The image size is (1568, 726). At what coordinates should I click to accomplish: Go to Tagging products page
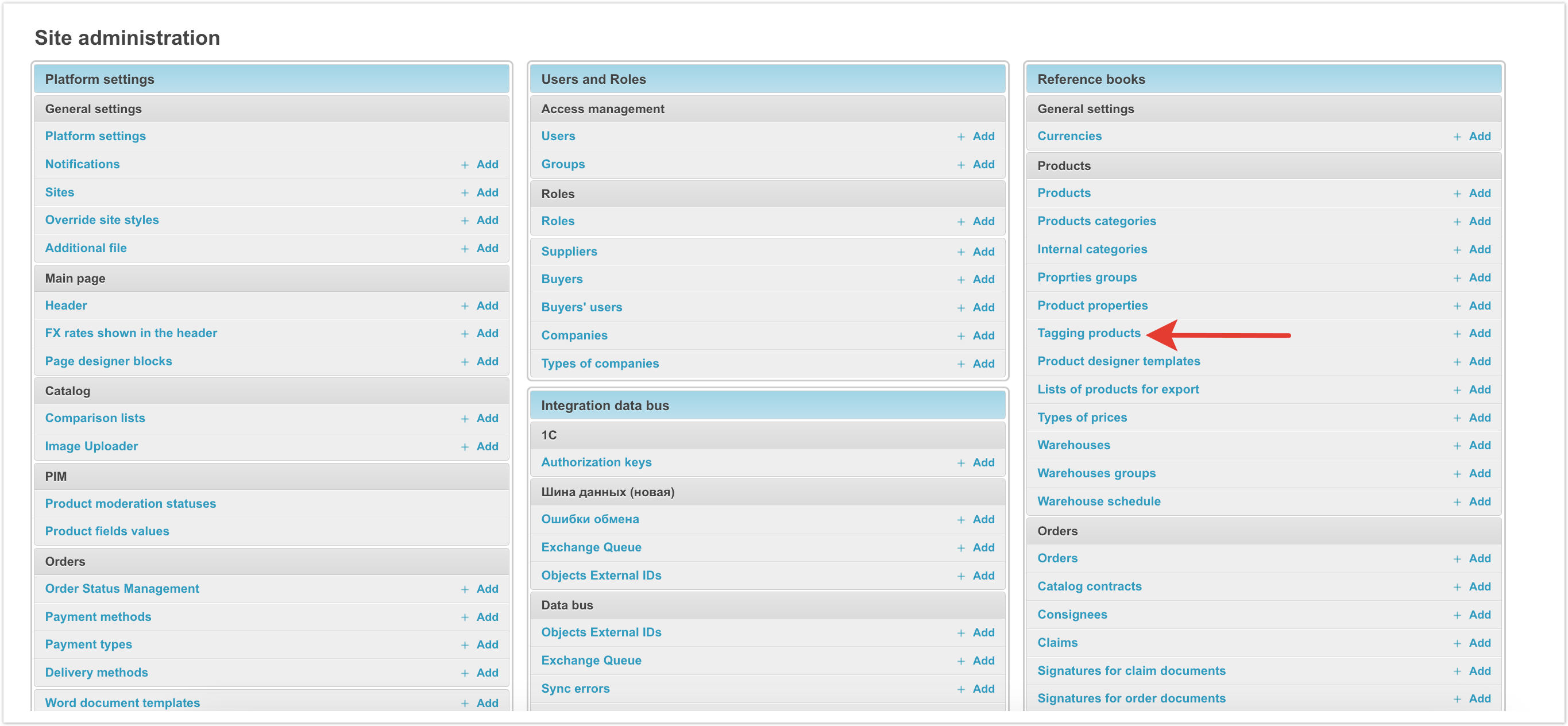[1088, 333]
